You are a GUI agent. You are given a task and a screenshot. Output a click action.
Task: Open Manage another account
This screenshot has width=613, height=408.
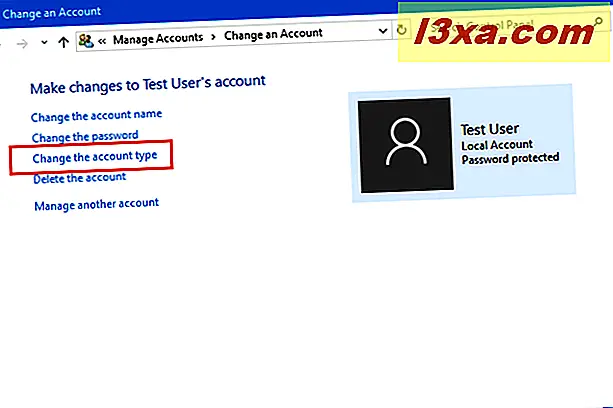97,204
